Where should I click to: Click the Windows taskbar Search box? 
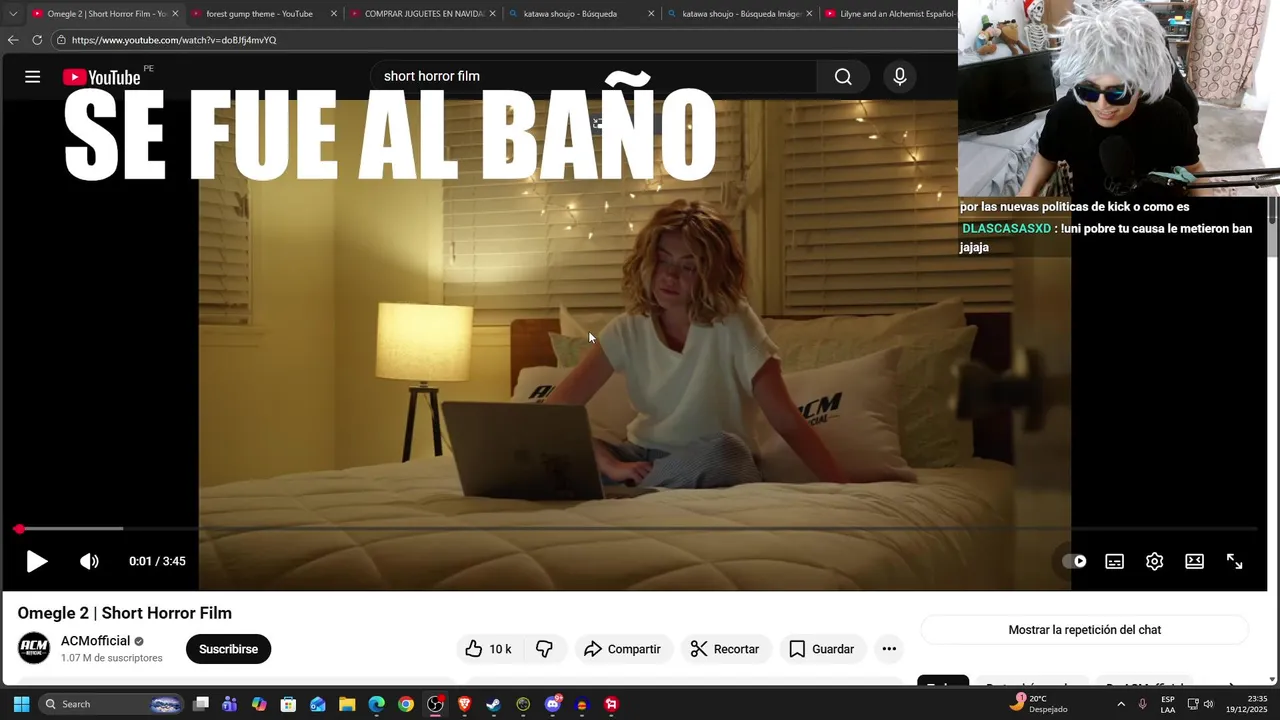point(112,704)
